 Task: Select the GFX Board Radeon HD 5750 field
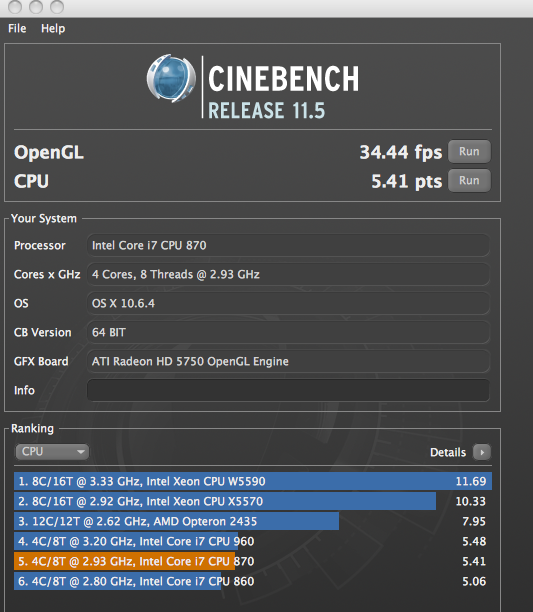(288, 361)
